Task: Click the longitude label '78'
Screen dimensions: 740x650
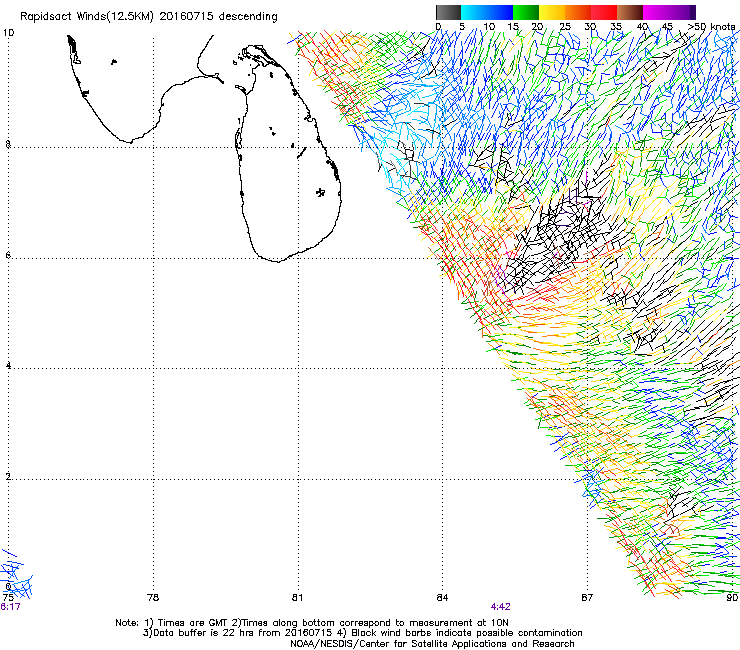Action: point(153,597)
